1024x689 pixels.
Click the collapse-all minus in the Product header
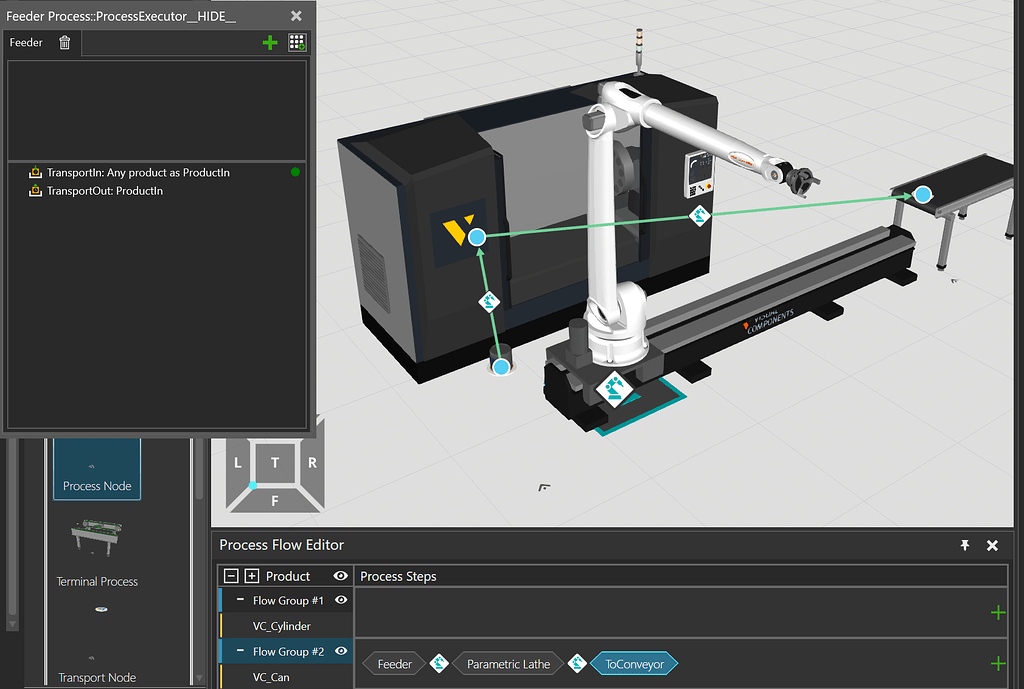click(x=231, y=576)
